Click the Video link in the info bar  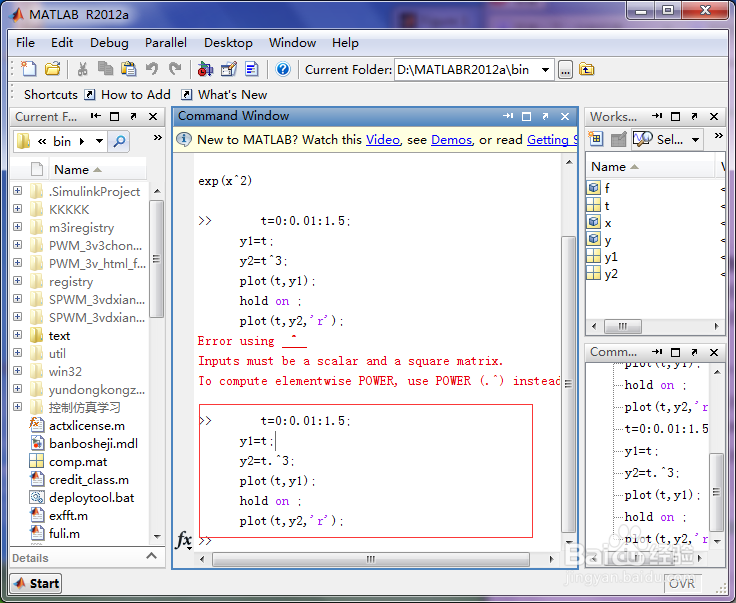tap(383, 140)
